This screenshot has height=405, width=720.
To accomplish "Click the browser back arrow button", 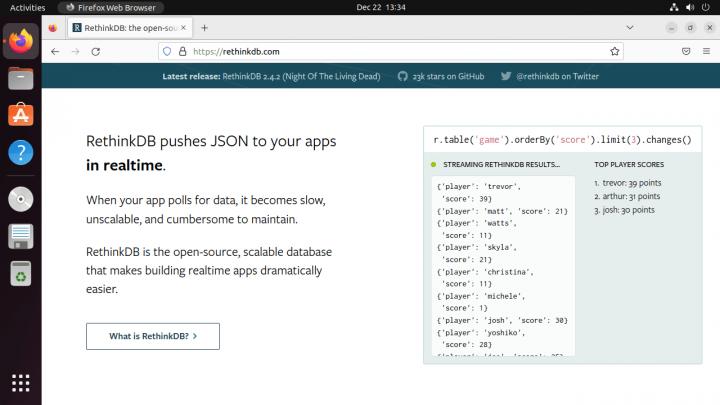I will coord(55,51).
